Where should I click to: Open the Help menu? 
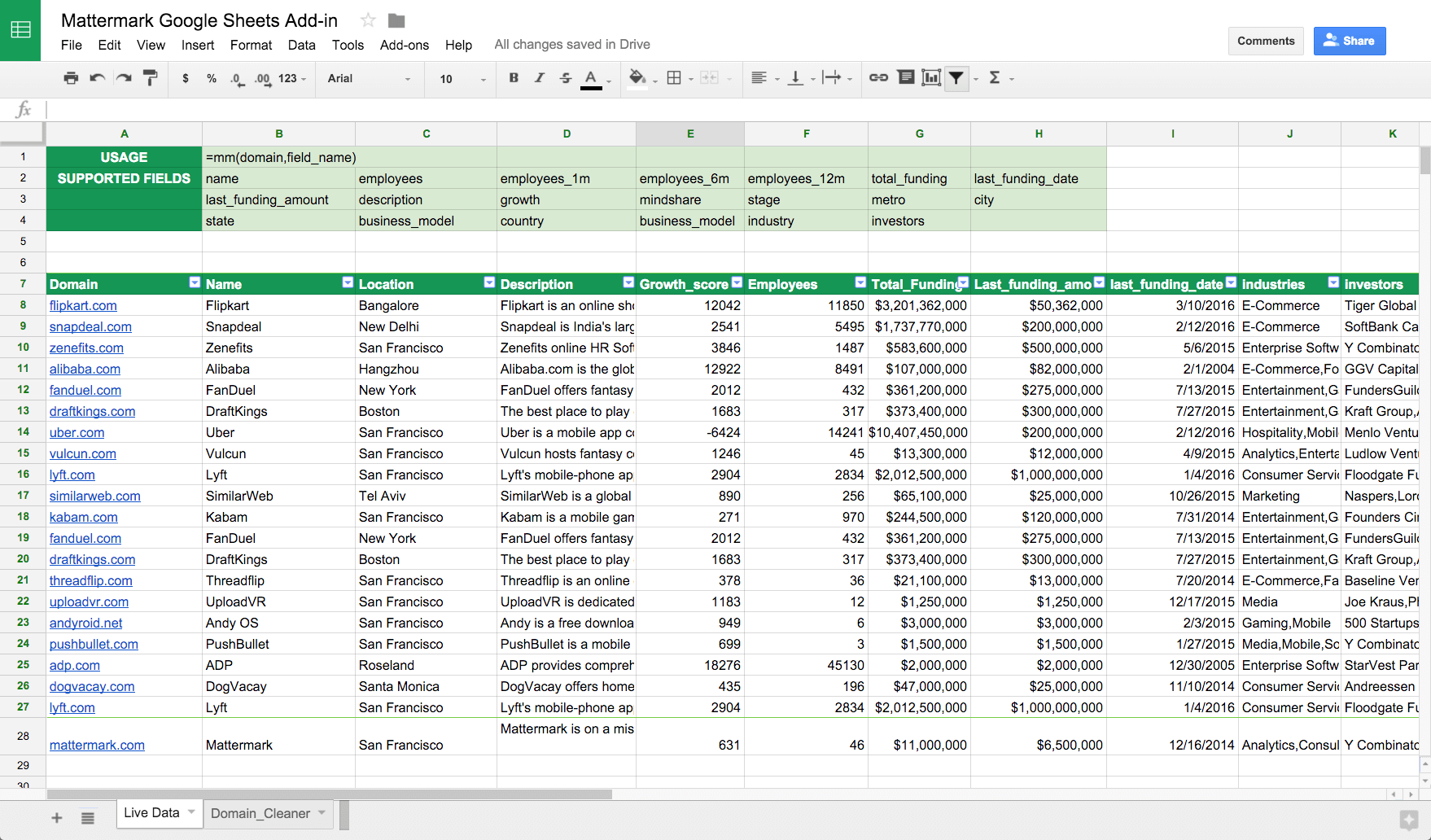point(458,45)
